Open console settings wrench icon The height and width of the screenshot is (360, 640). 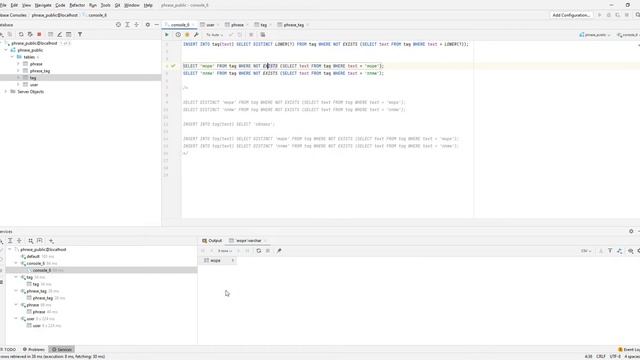tap(196, 35)
